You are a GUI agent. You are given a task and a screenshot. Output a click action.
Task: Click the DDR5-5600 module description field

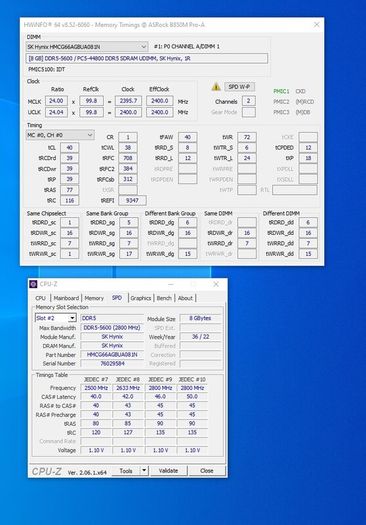coord(147,58)
